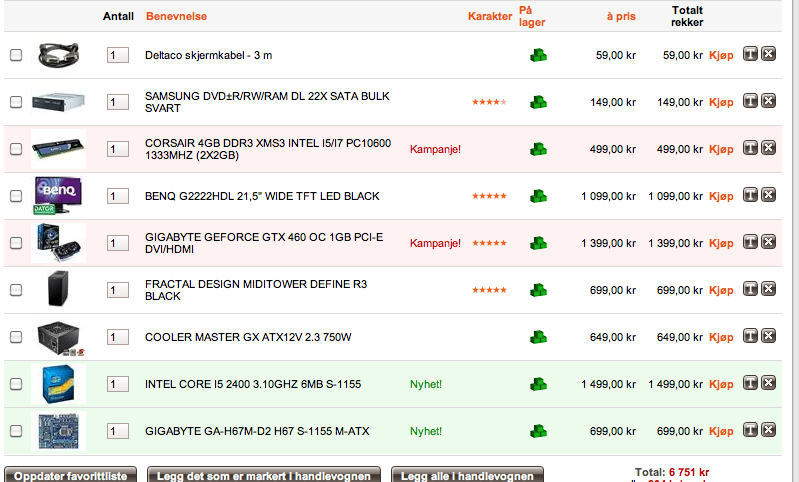The image size is (799, 482).
Task: Click Kjøp for Gigabyte GeForce GTX 460
Action: tap(721, 243)
